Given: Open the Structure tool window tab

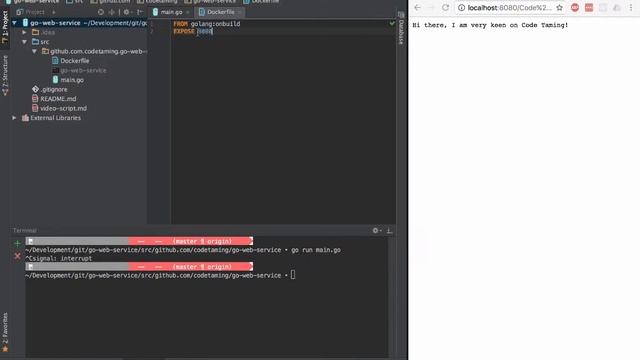Looking at the screenshot, I should (5, 76).
